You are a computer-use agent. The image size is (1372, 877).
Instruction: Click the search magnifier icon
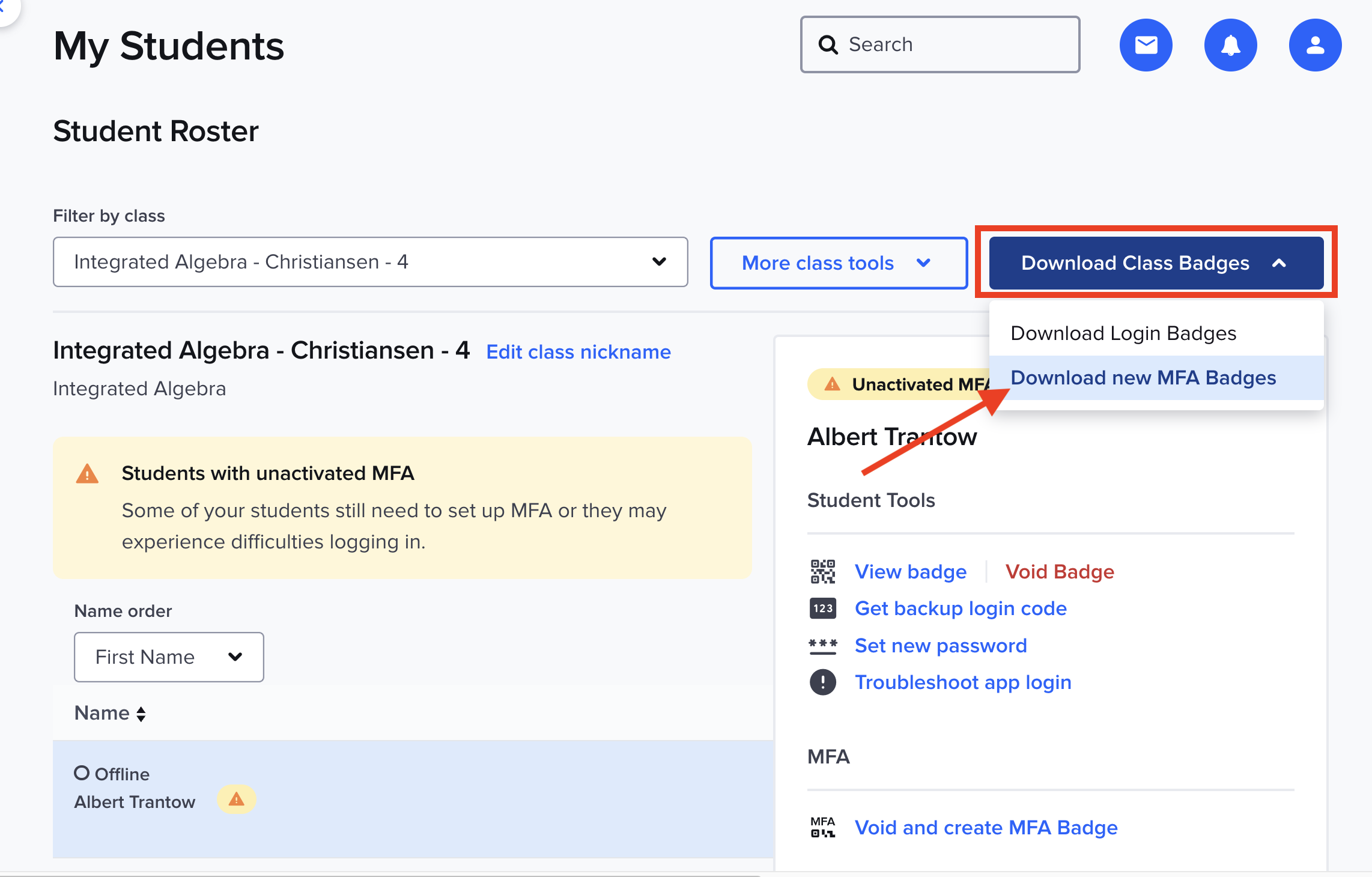[x=829, y=44]
